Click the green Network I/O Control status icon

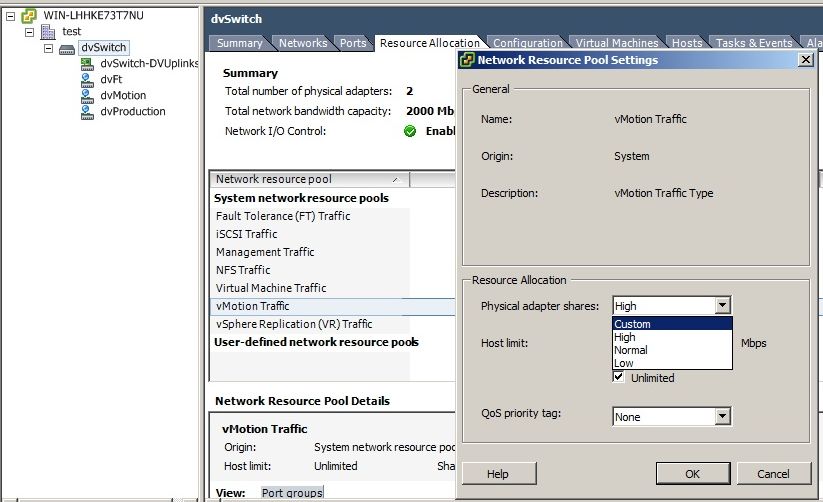[410, 131]
